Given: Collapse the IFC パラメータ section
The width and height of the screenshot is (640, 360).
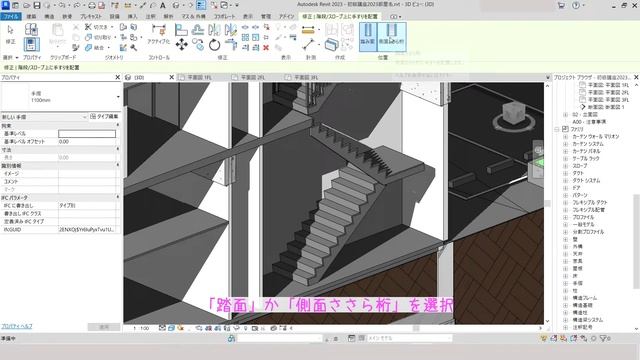Looking at the screenshot, I should coord(118,198).
